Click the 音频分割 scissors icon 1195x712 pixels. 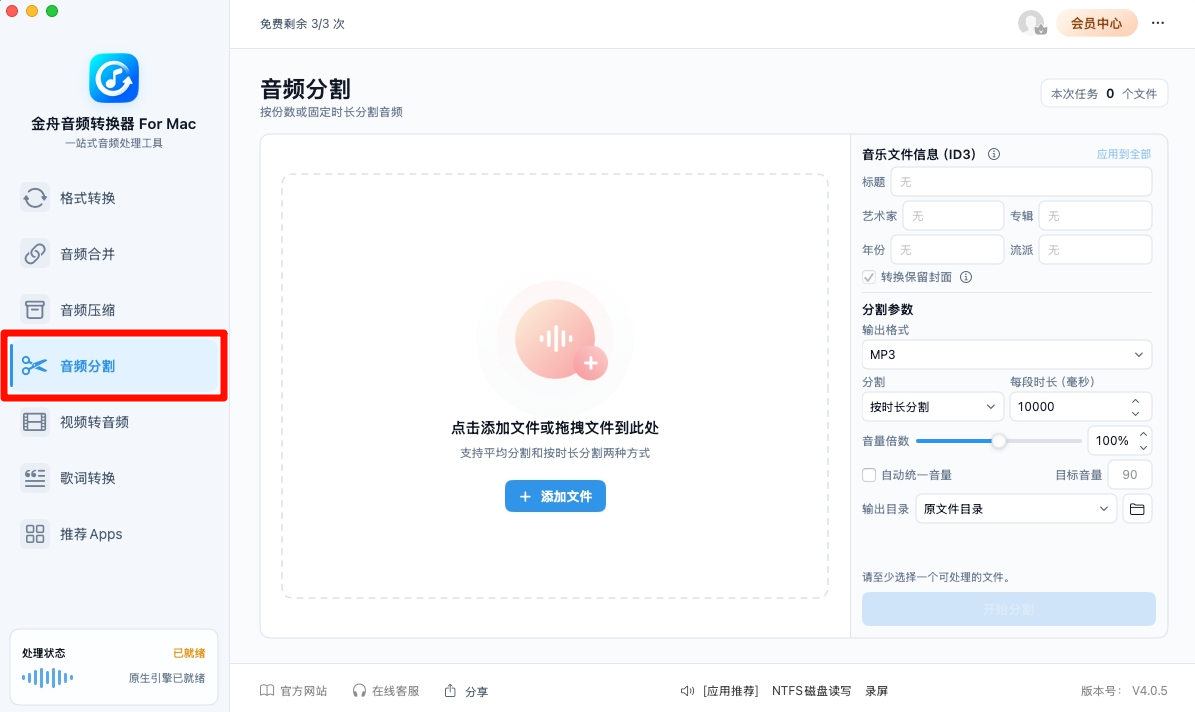(x=34, y=366)
